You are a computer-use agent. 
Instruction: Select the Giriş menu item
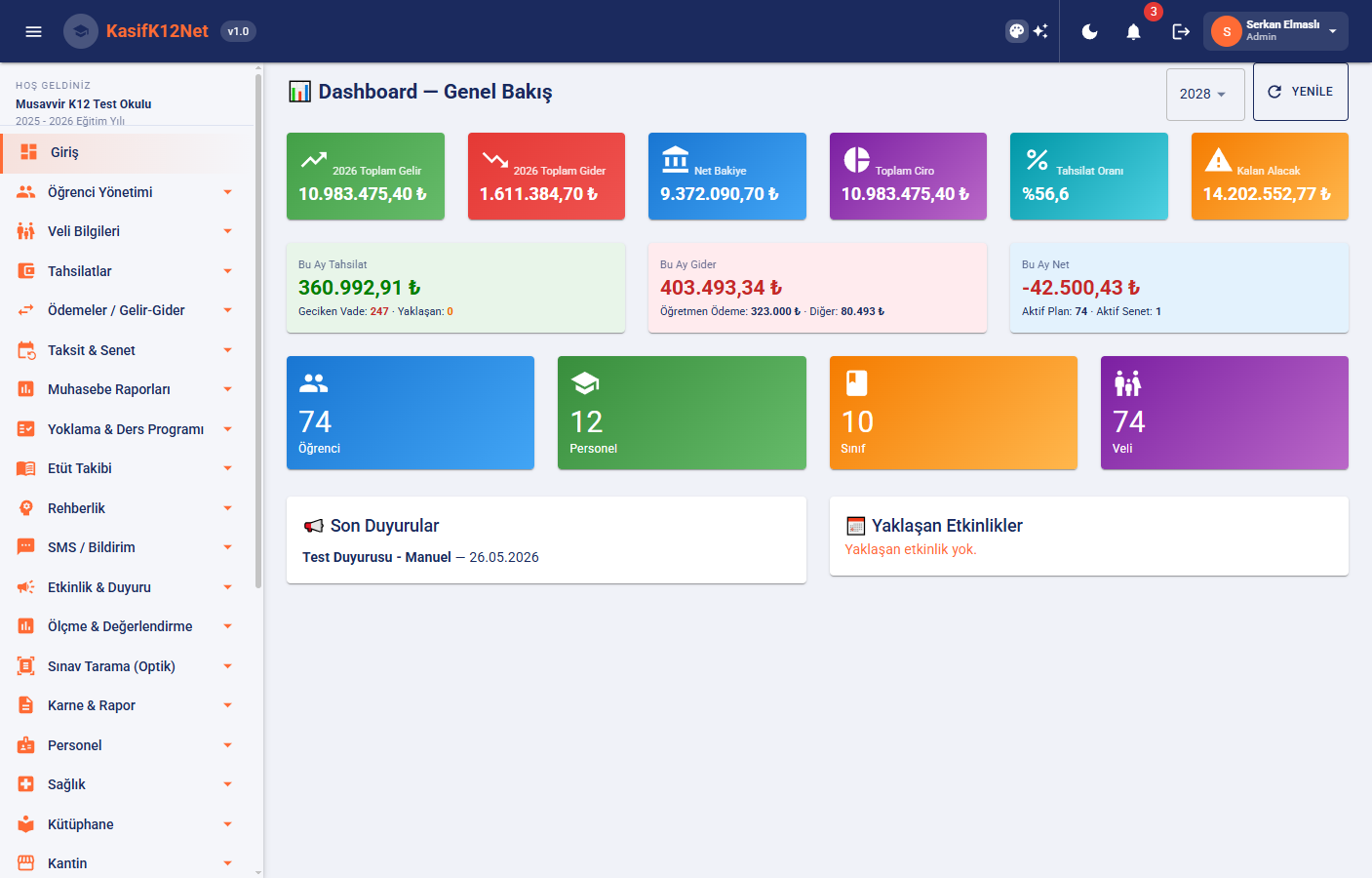tap(127, 152)
